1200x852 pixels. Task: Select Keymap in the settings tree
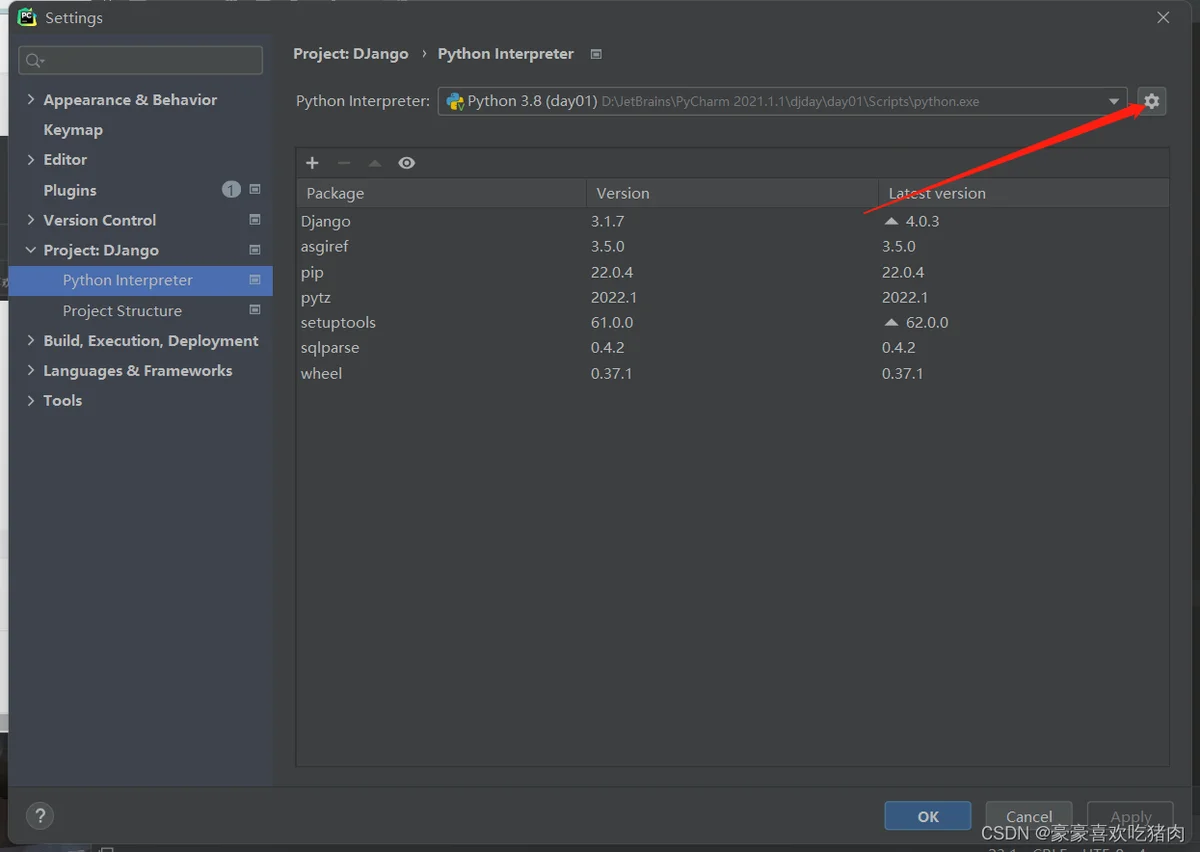[x=73, y=130]
